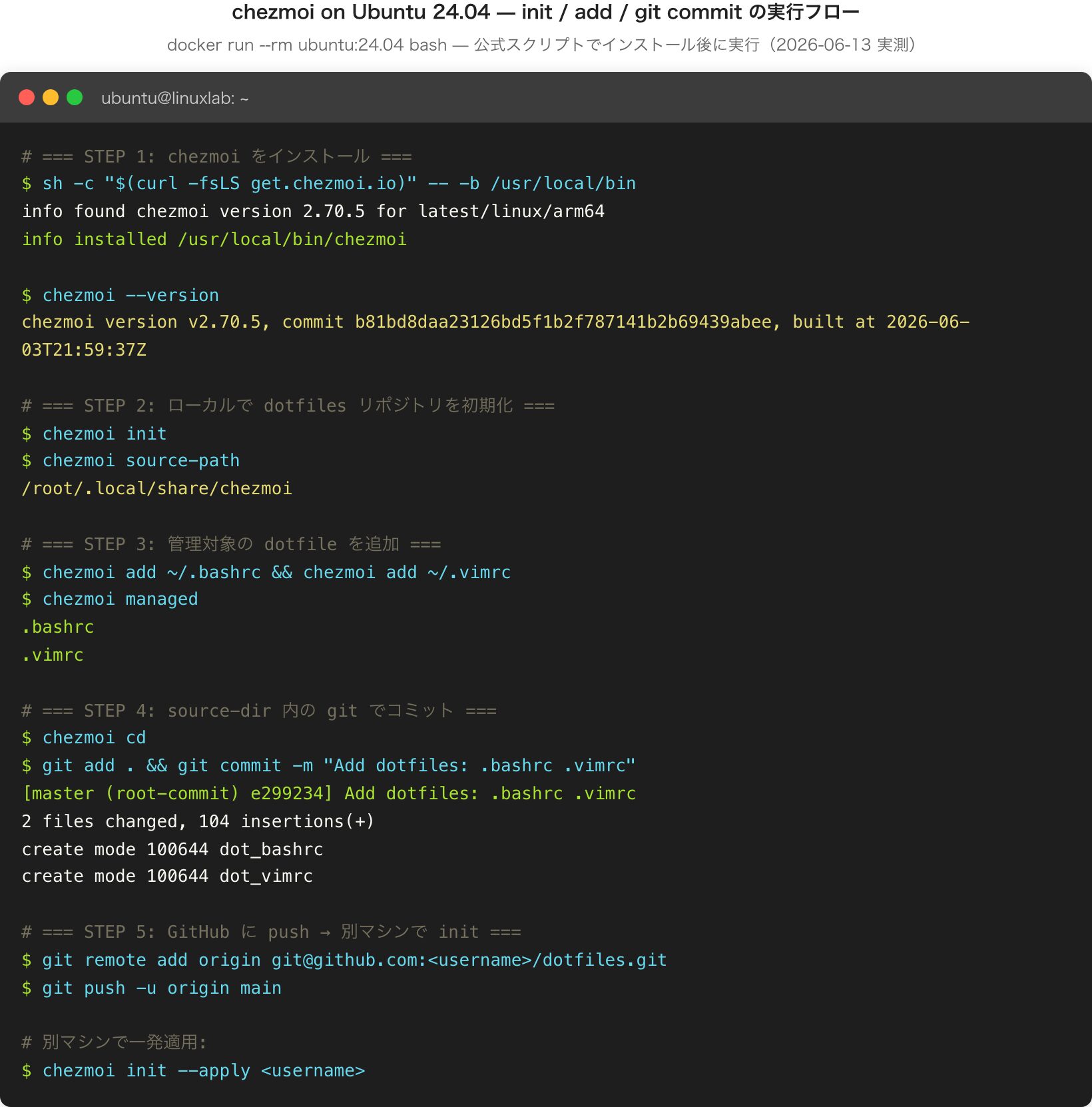Click 'info found chezmoi version 2.70.5' line
Image resolution: width=1092 pixels, height=1107 pixels.
(313, 212)
